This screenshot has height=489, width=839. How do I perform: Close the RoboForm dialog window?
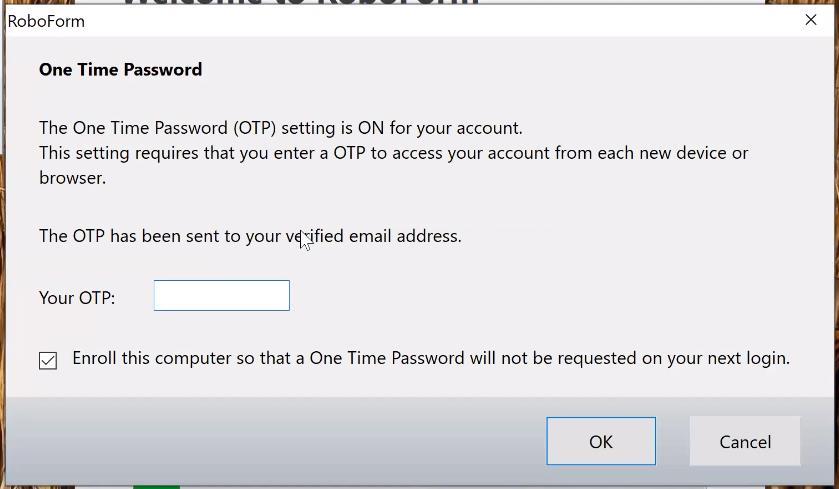811,20
